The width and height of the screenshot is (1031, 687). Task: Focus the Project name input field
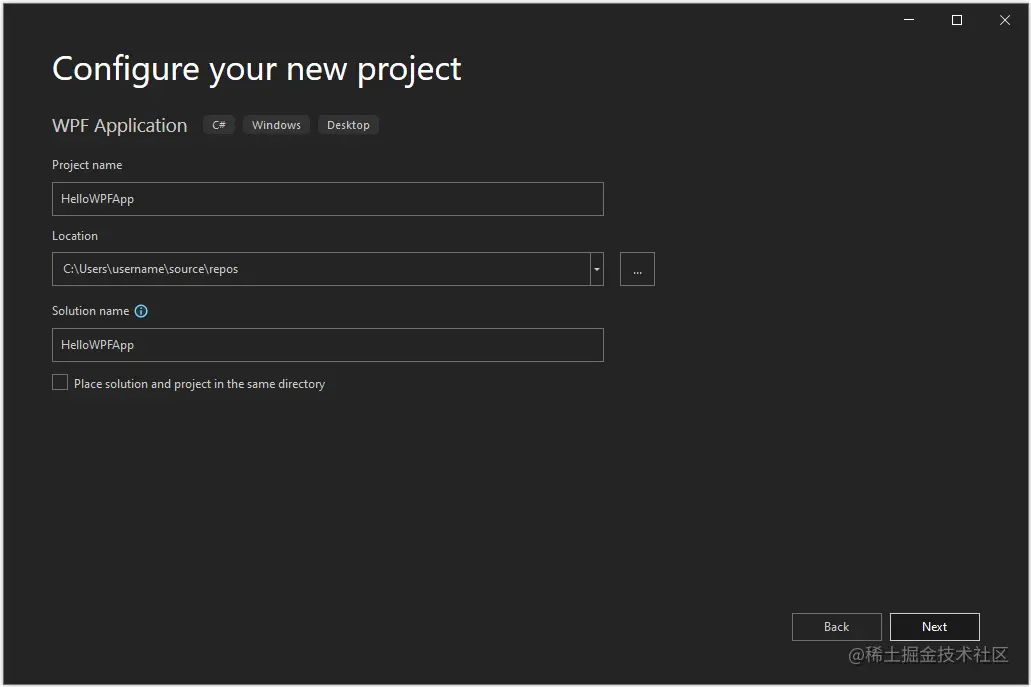[x=327, y=199]
